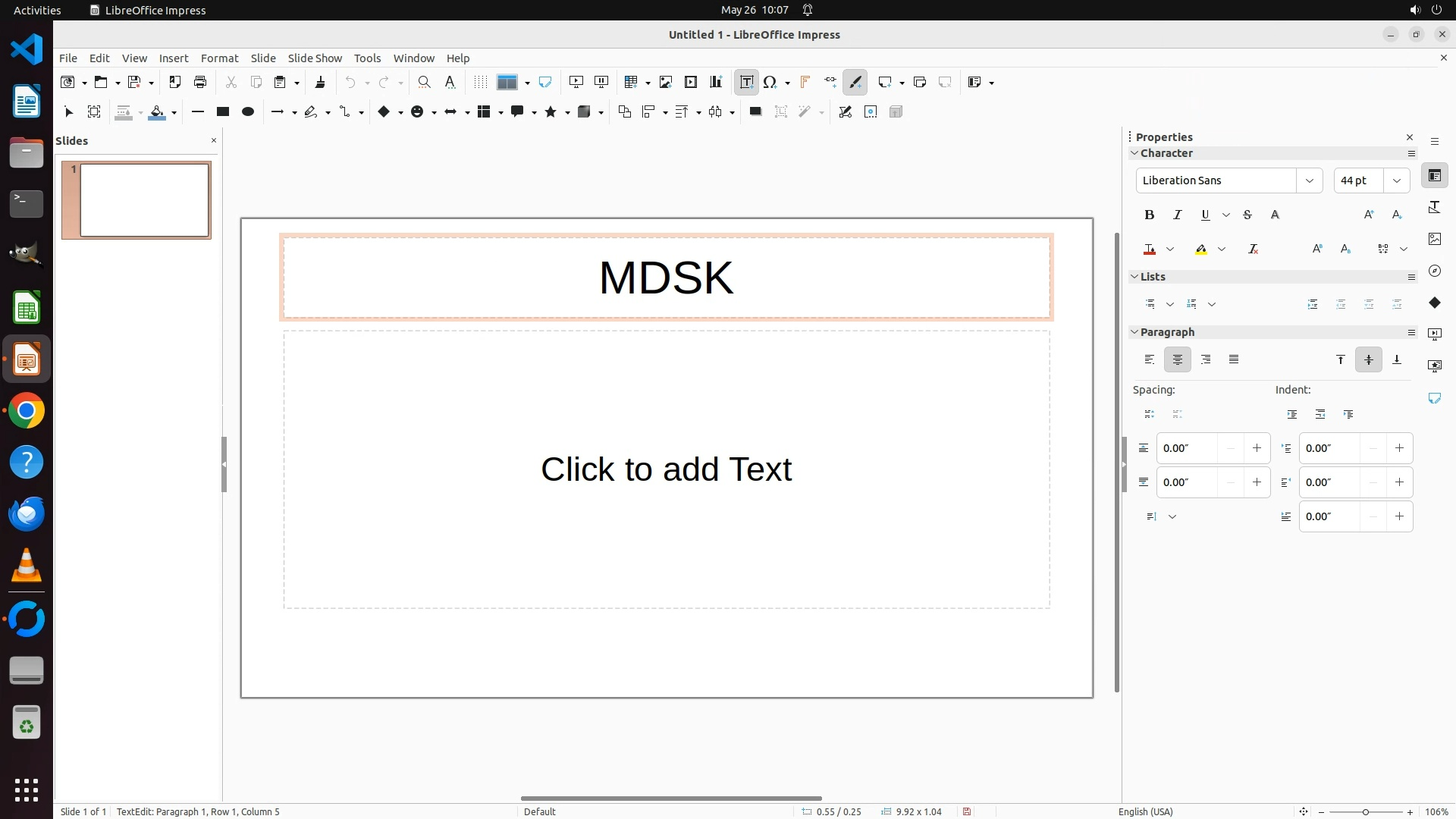Toggle Italic in Character panel
1456x819 pixels.
pyautogui.click(x=1178, y=215)
